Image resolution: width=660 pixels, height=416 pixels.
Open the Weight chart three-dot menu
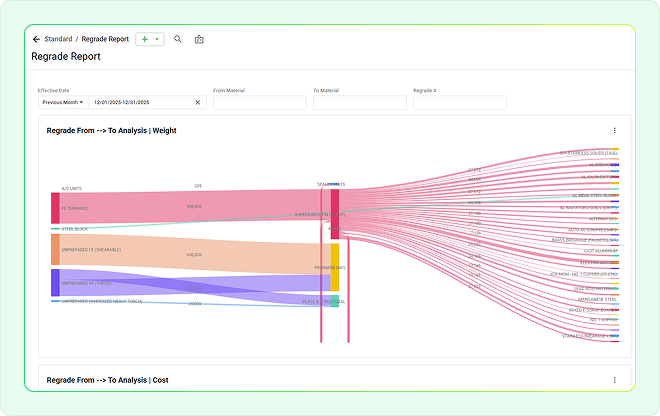pyautogui.click(x=614, y=130)
